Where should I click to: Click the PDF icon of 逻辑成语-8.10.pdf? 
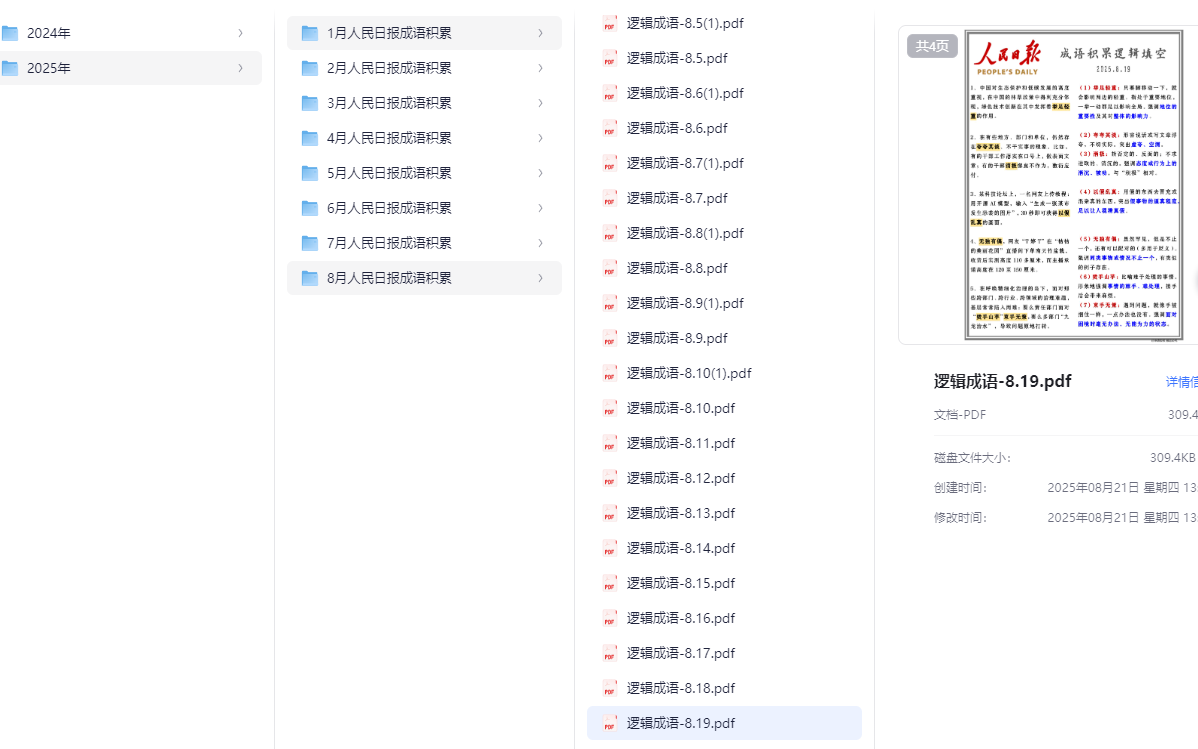tap(610, 408)
